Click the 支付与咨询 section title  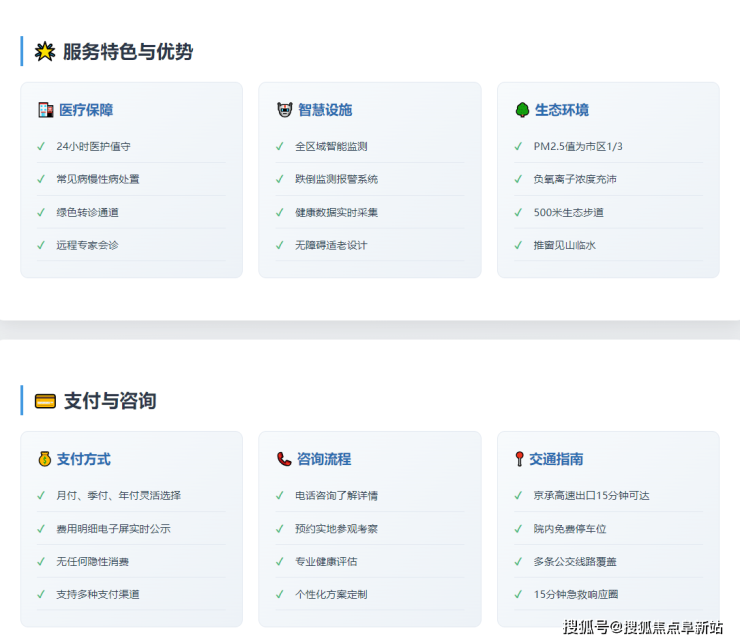(110, 401)
